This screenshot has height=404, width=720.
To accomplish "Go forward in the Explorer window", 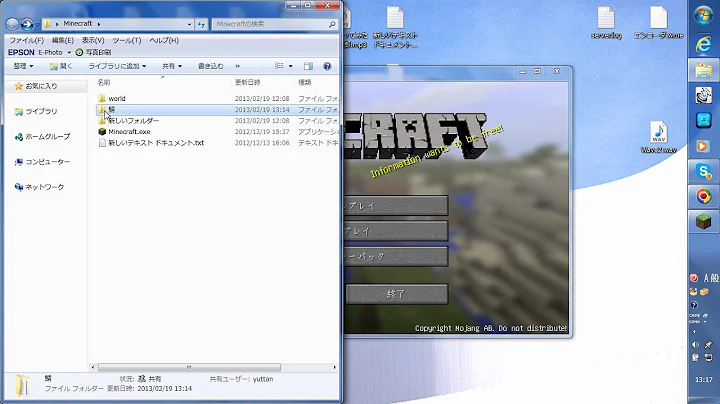I will coord(27,24).
